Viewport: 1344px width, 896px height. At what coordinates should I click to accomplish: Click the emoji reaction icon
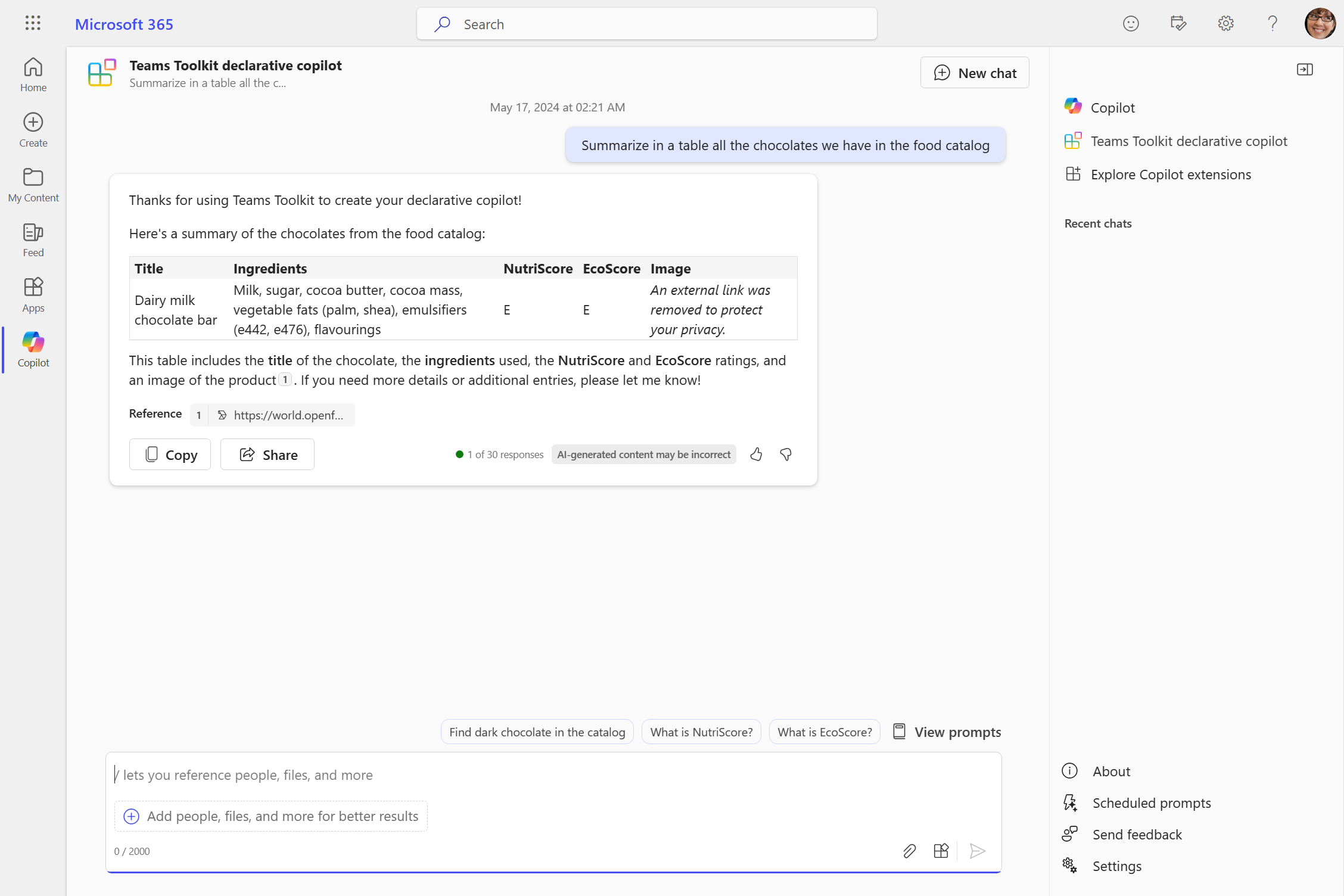1131,23
